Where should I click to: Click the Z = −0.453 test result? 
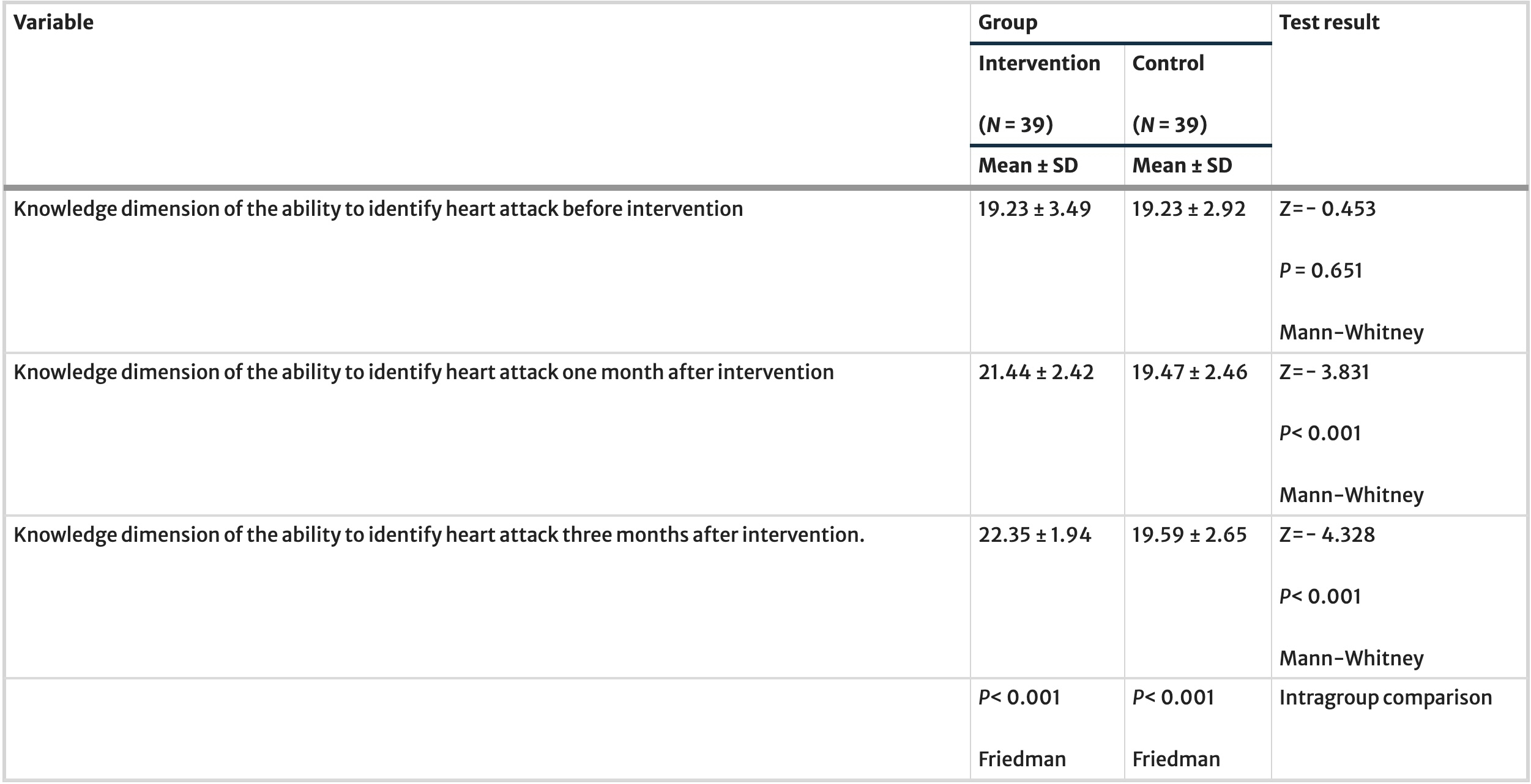[1327, 209]
